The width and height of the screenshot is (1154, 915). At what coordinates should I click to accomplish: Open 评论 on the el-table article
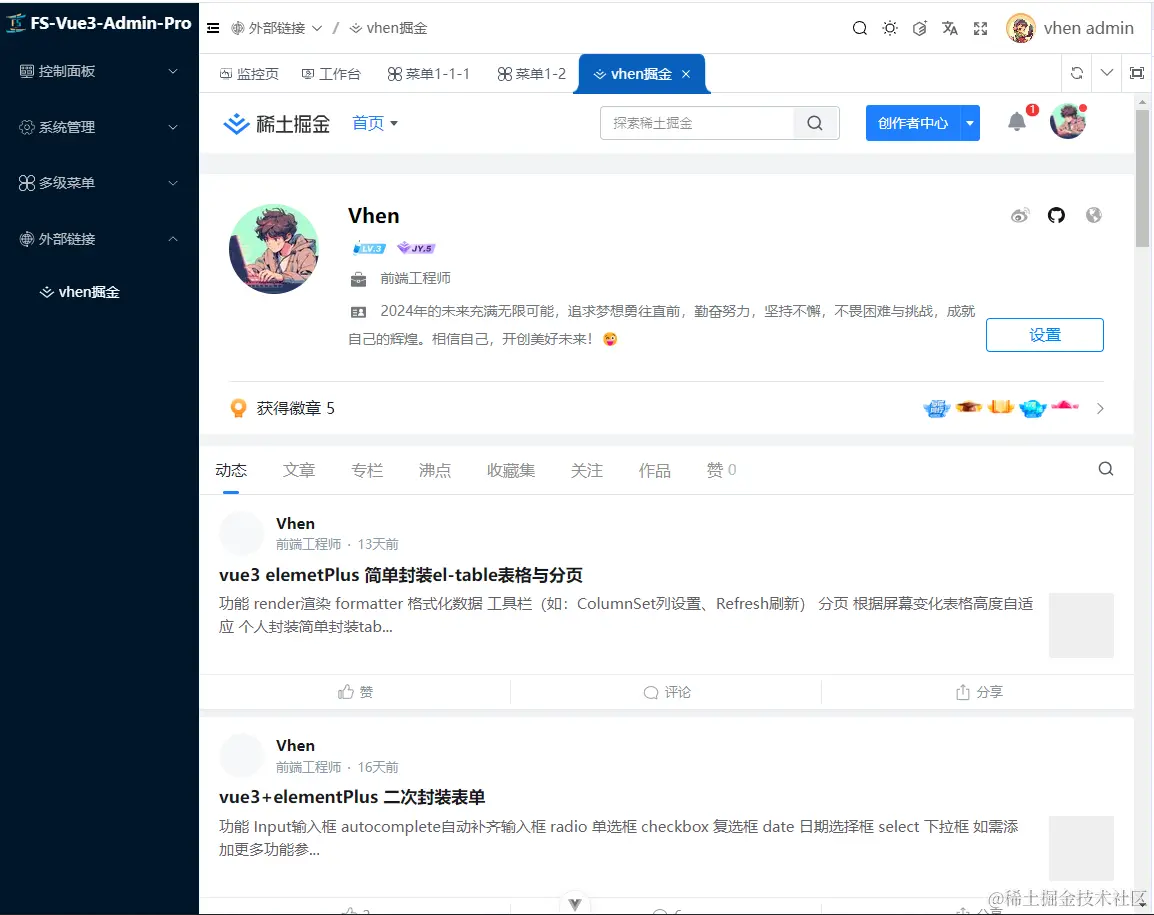[x=667, y=692]
